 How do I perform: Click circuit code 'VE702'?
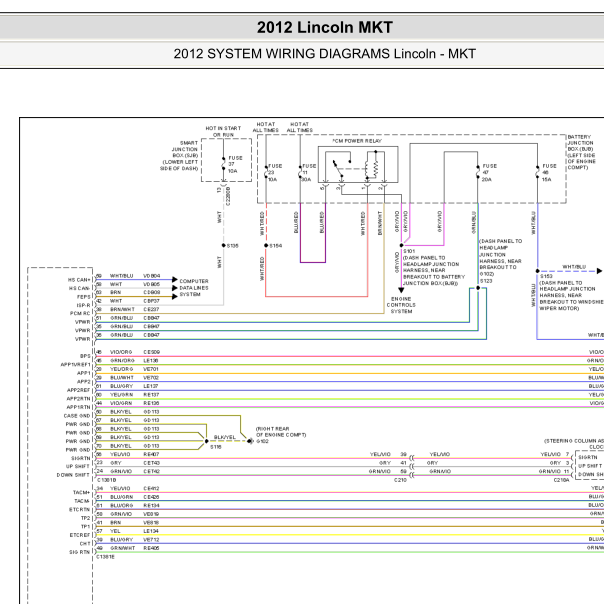[151, 378]
